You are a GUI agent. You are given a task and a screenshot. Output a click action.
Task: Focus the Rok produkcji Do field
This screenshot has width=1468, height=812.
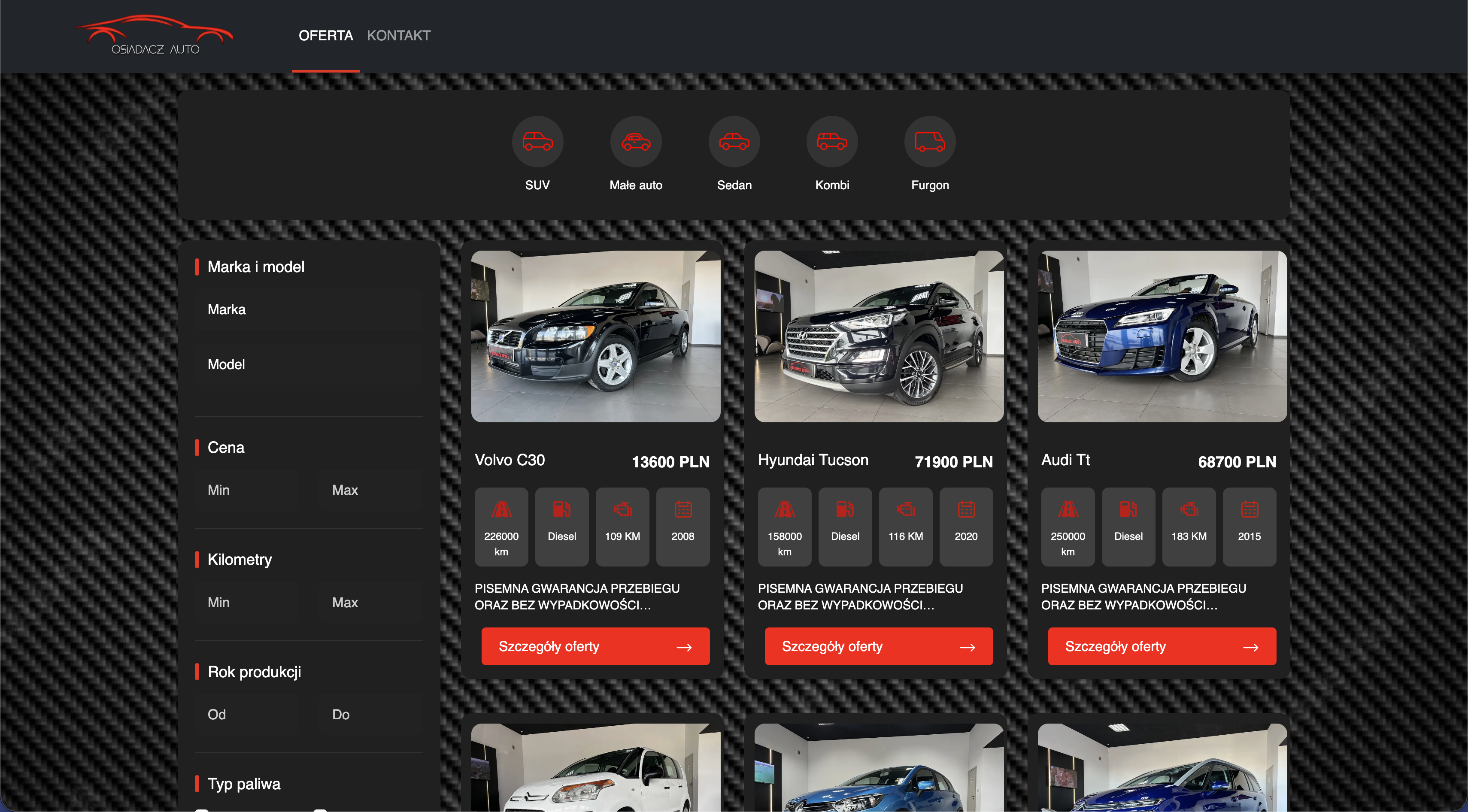tap(371, 715)
